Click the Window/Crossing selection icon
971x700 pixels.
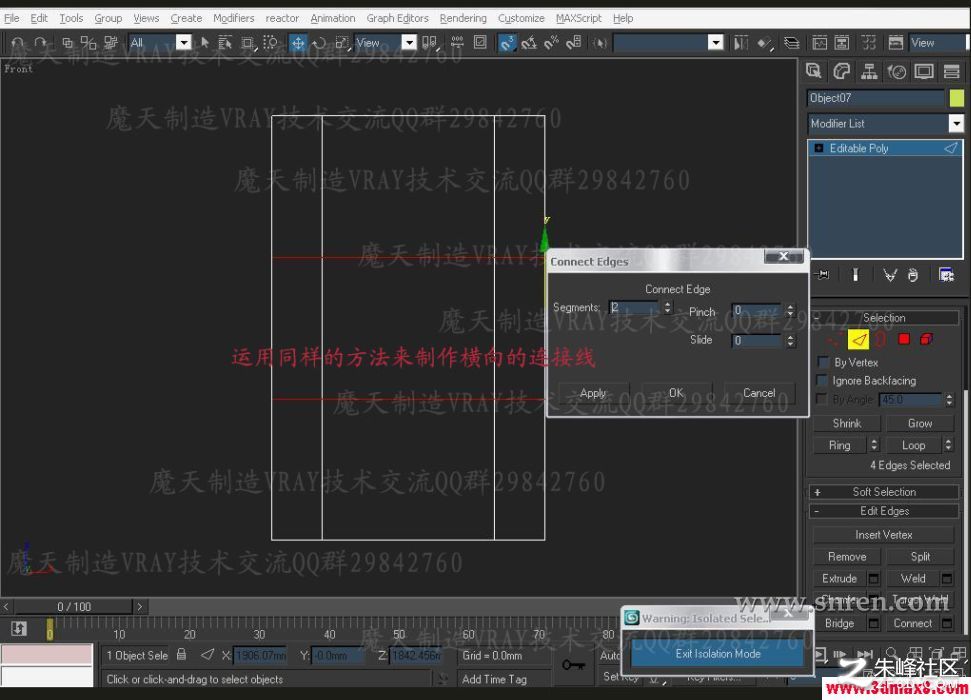click(270, 43)
